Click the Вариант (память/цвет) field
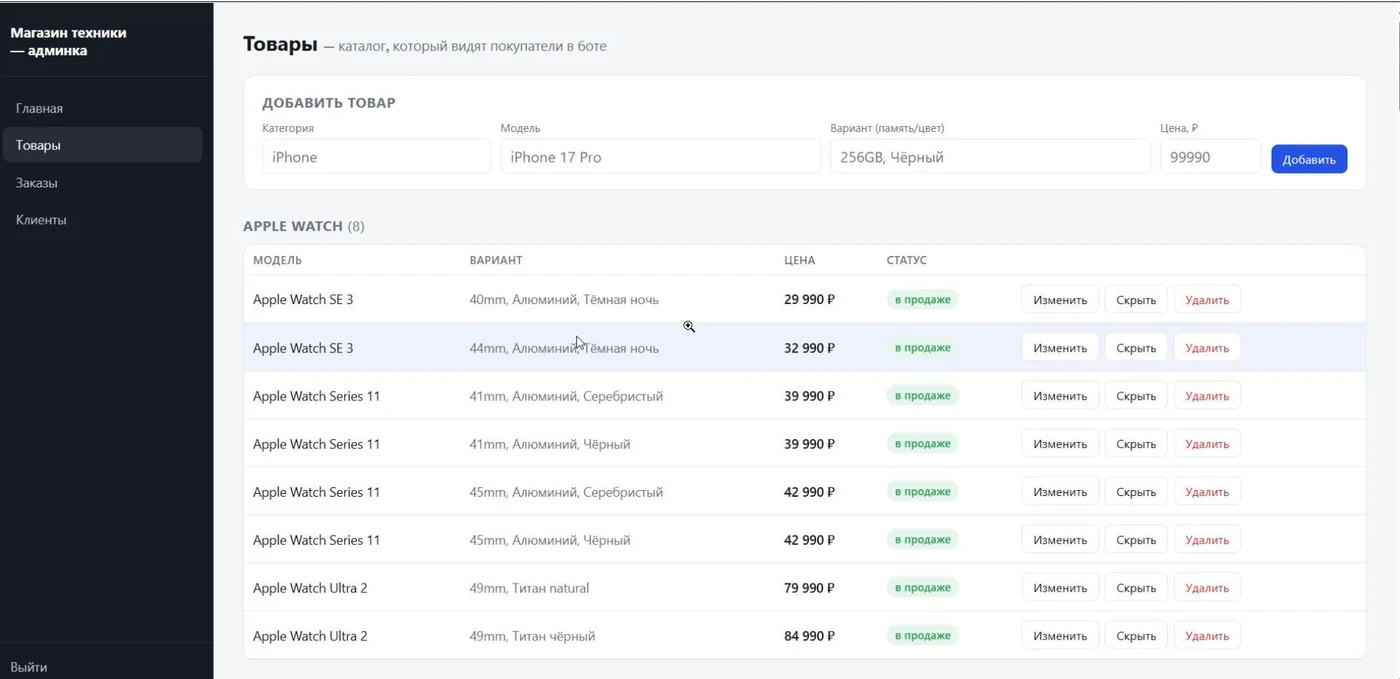Screen dimensions: 1400x679 coord(990,156)
